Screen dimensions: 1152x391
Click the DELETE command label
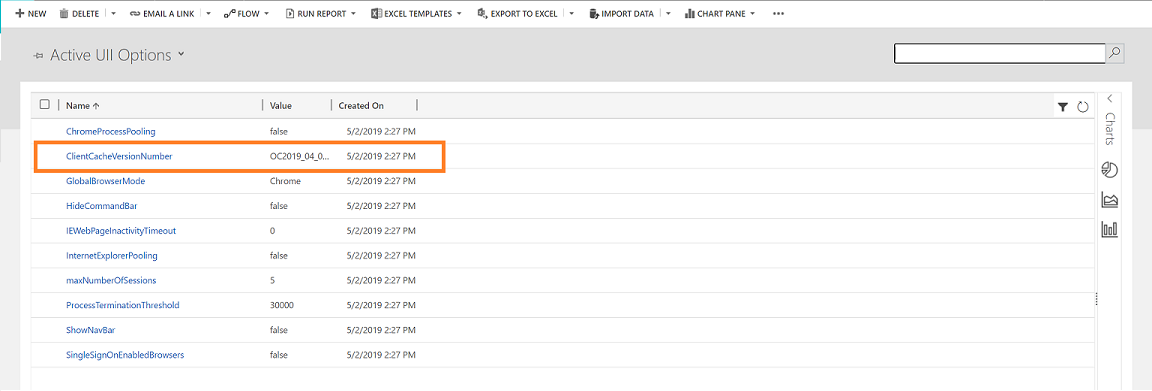click(x=85, y=14)
